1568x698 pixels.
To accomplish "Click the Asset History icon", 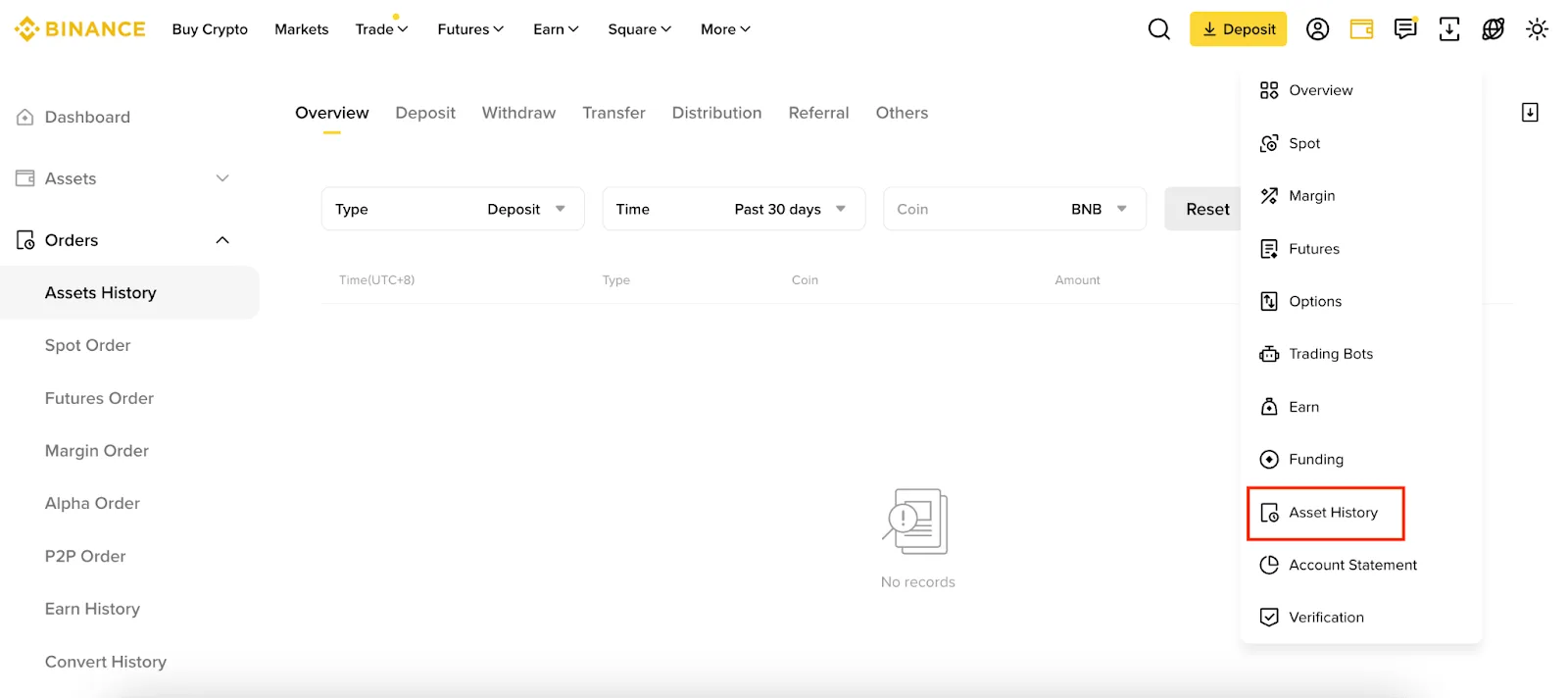I will coord(1269,513).
